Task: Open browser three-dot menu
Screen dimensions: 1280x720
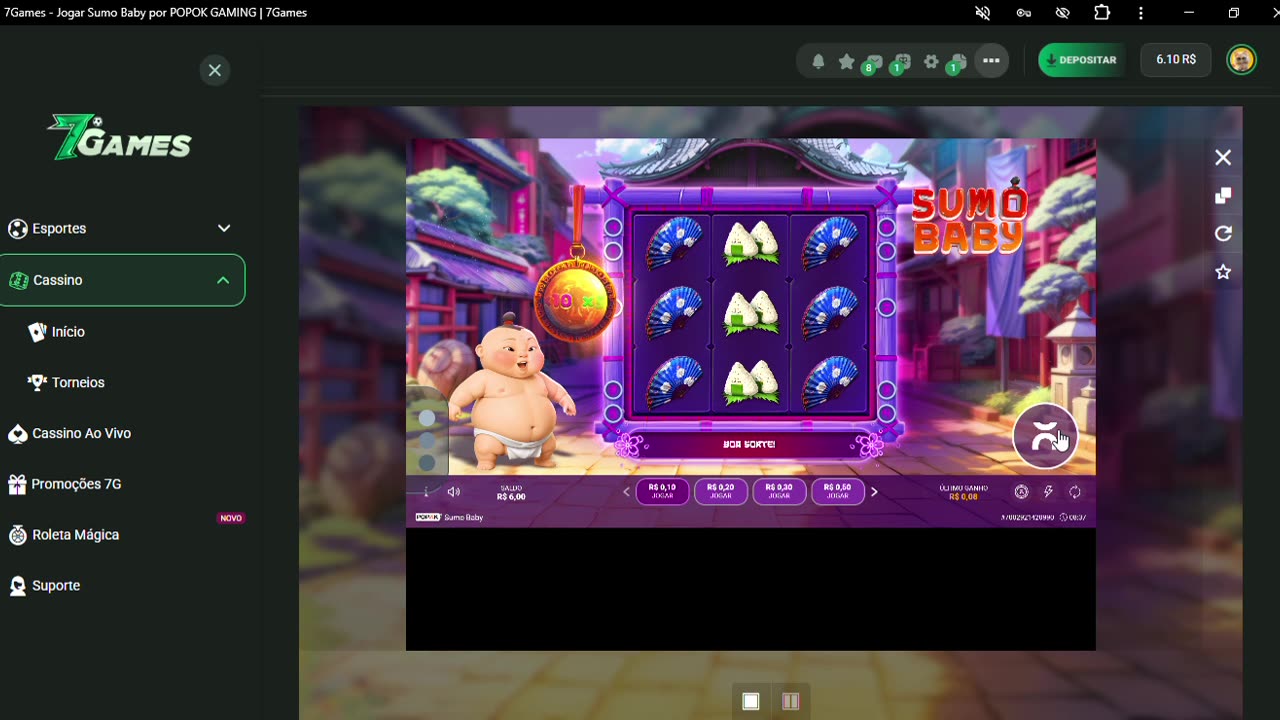Action: click(x=1141, y=13)
